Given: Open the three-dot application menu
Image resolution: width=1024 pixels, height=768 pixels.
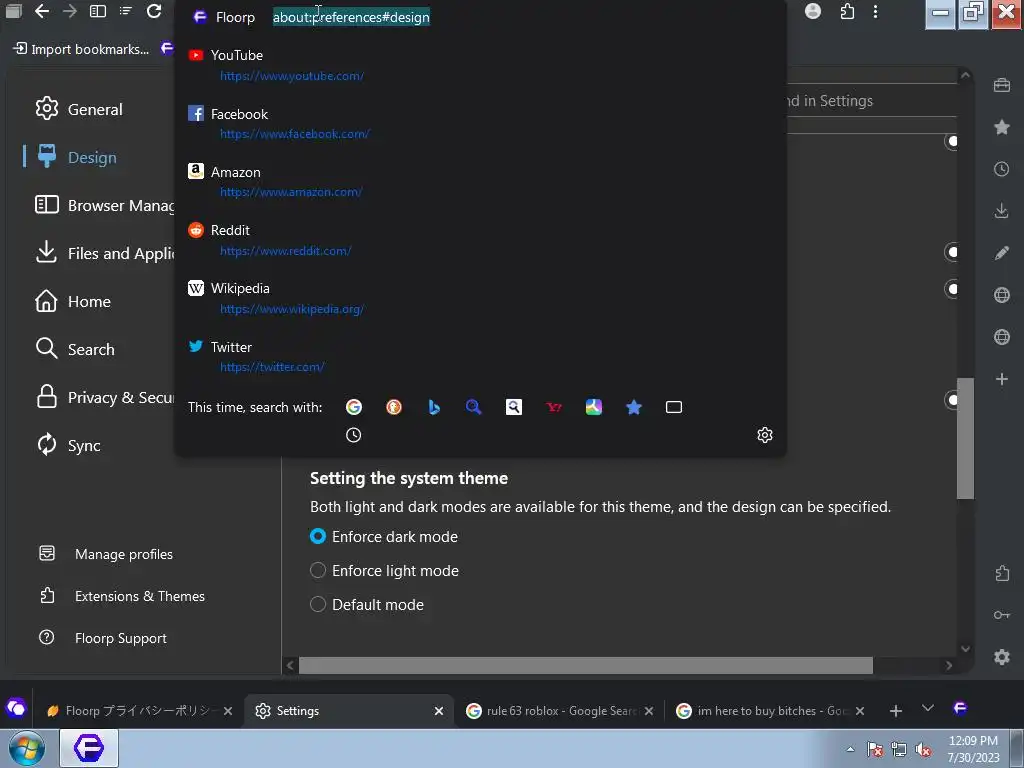Looking at the screenshot, I should click(x=875, y=11).
